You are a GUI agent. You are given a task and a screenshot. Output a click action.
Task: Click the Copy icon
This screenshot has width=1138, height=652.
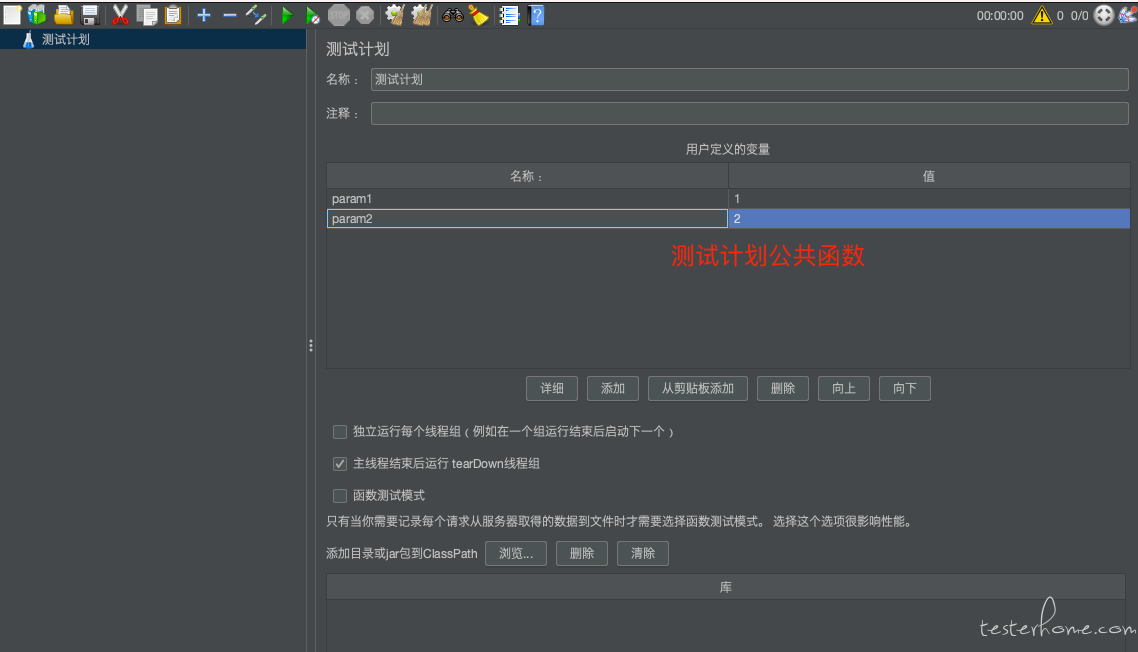(147, 15)
